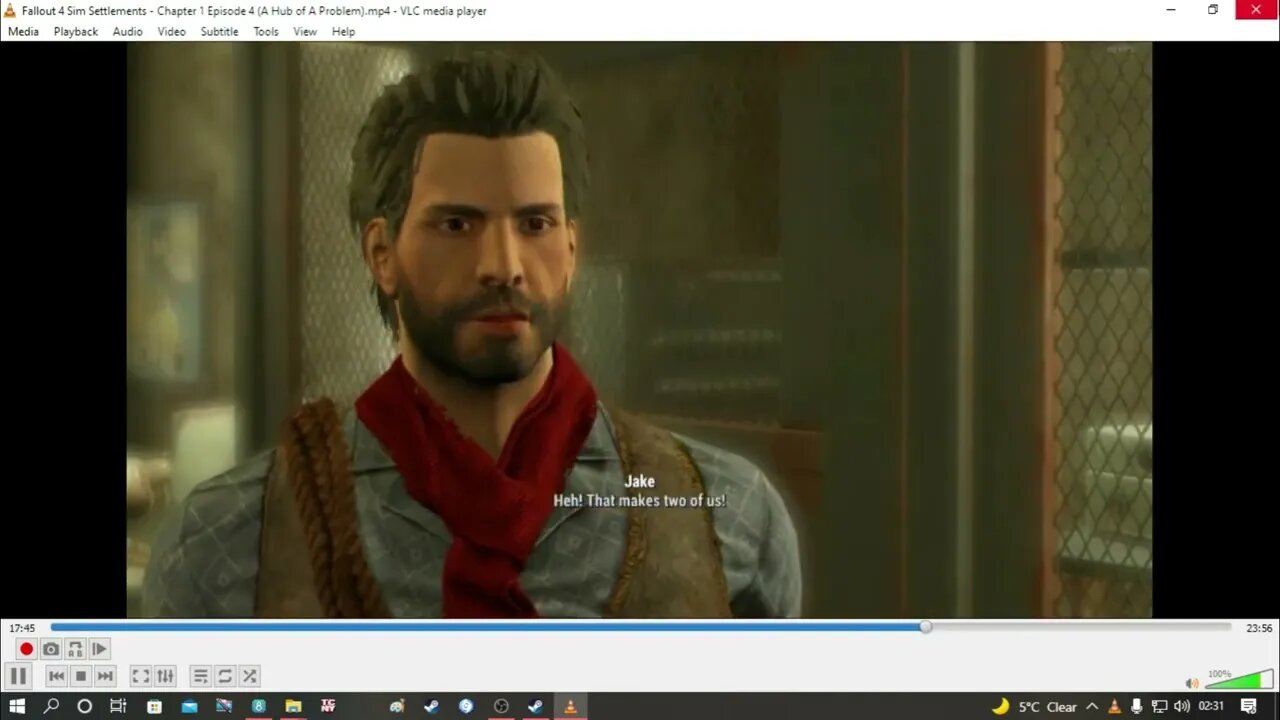The image size is (1280, 720).
Task: Click the taskbar clock showing 02:31
Action: 1211,706
